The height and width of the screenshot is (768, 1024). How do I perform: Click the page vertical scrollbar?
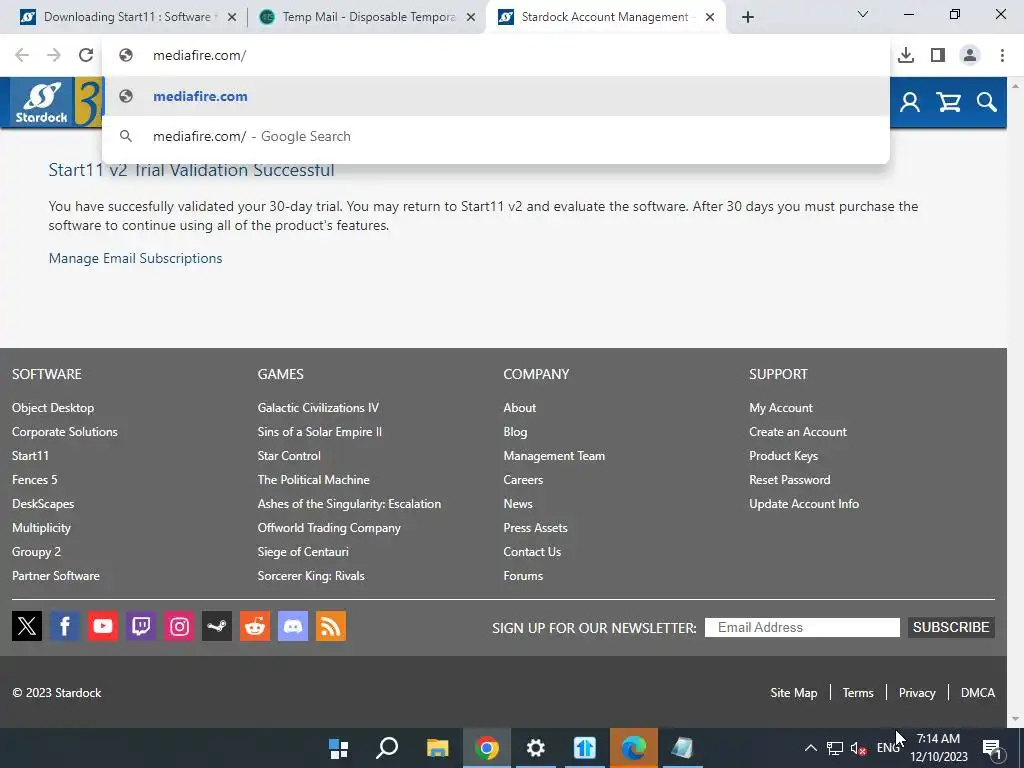click(x=1015, y=402)
